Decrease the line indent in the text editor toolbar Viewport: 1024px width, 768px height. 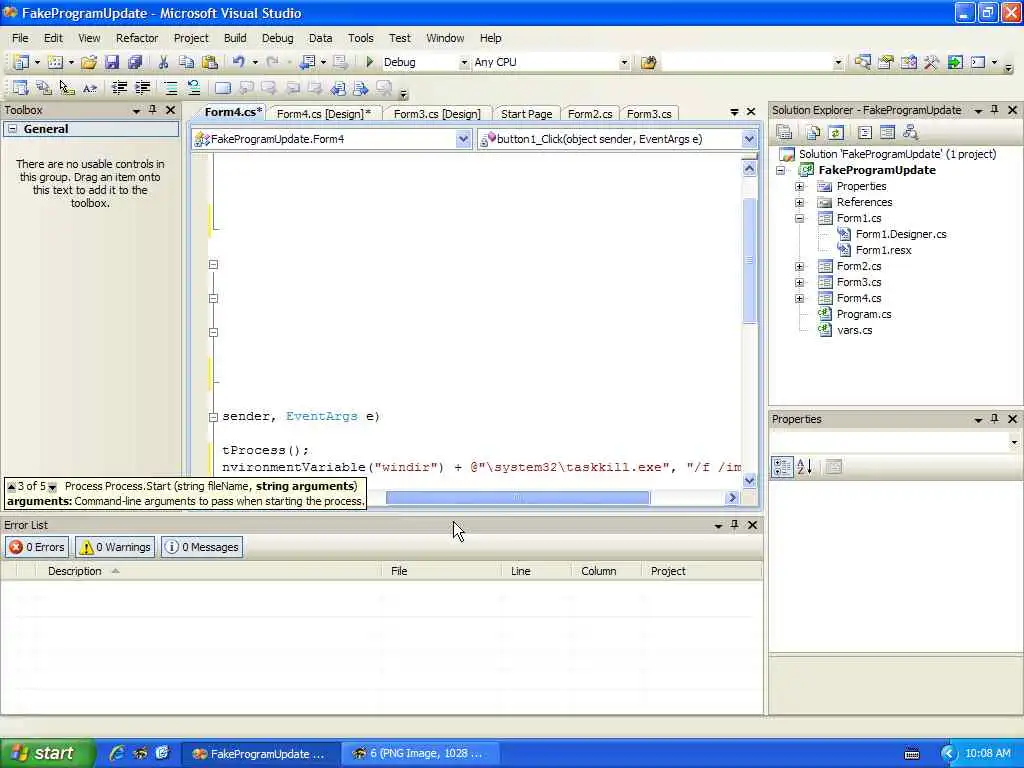click(119, 88)
